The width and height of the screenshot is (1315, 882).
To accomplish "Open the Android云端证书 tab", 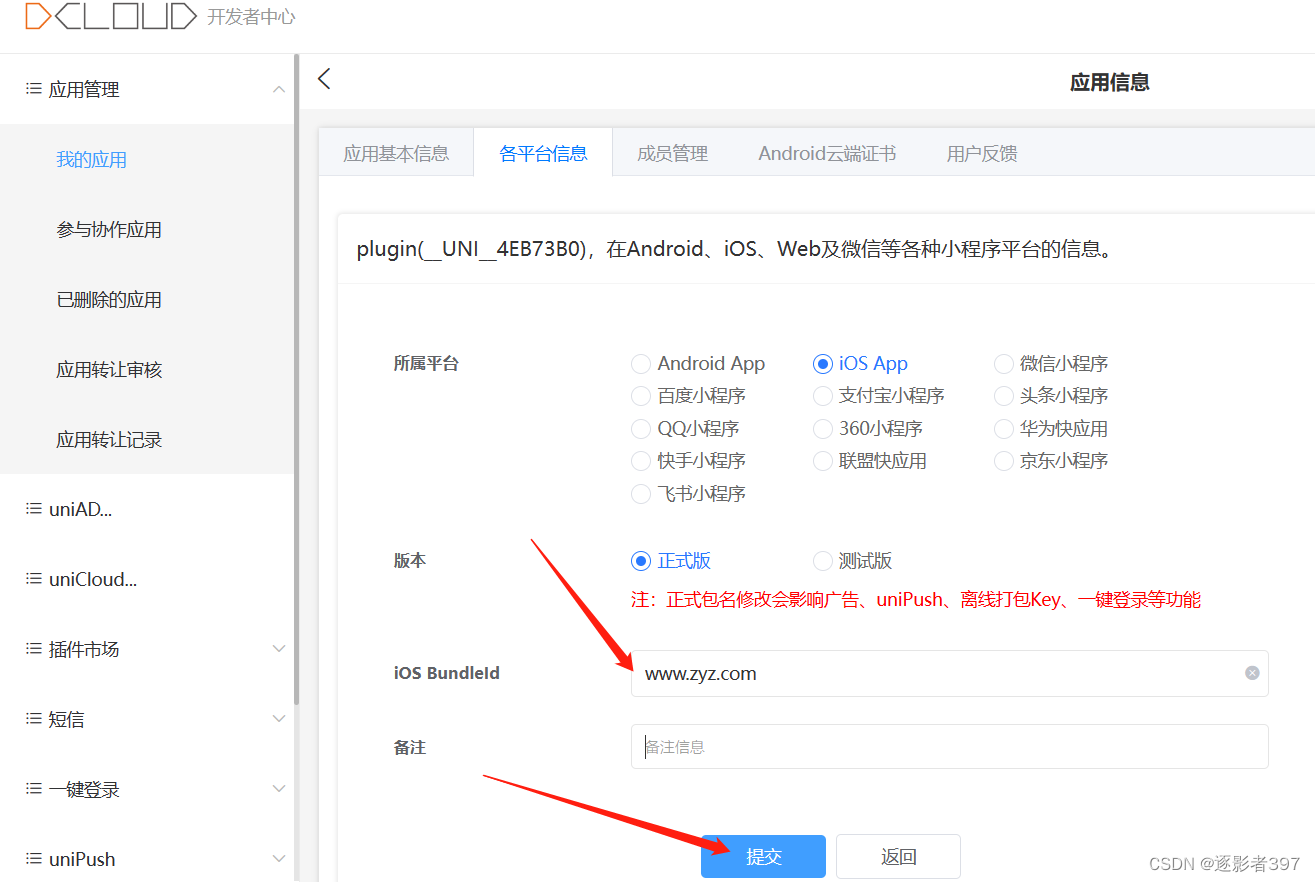I will coord(827,153).
